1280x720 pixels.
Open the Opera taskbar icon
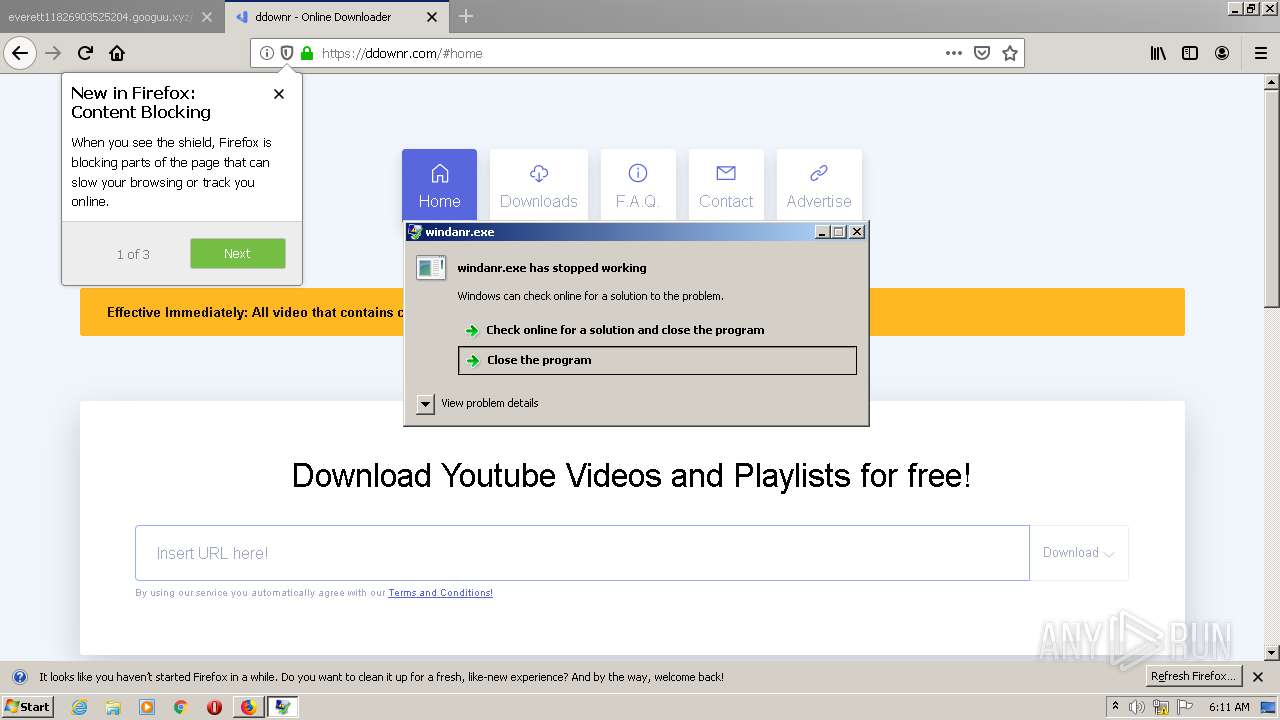click(214, 707)
